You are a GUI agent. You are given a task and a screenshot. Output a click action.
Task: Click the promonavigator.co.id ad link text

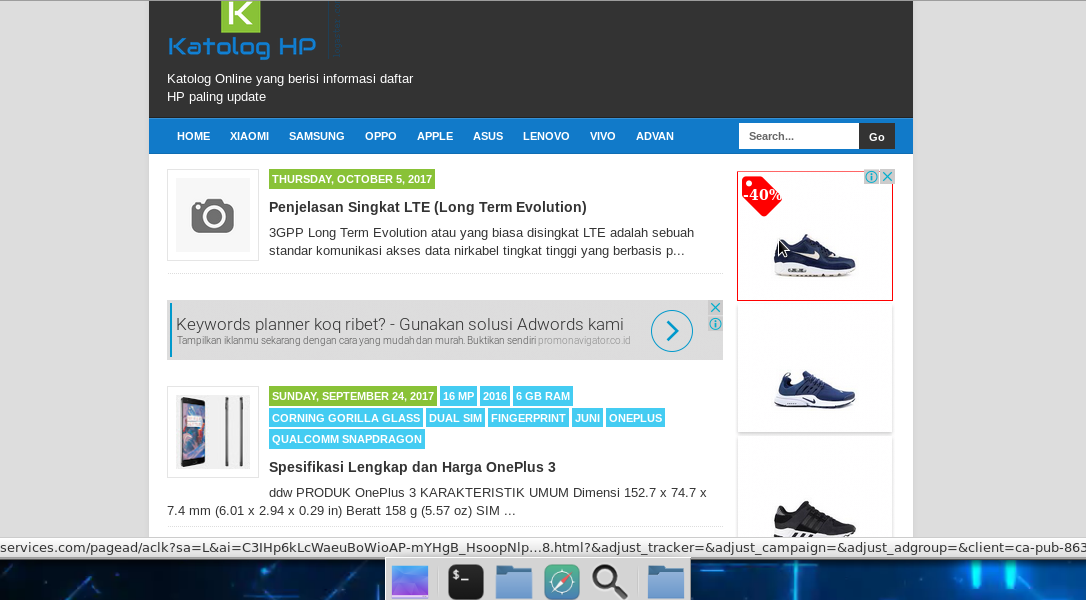(x=584, y=340)
